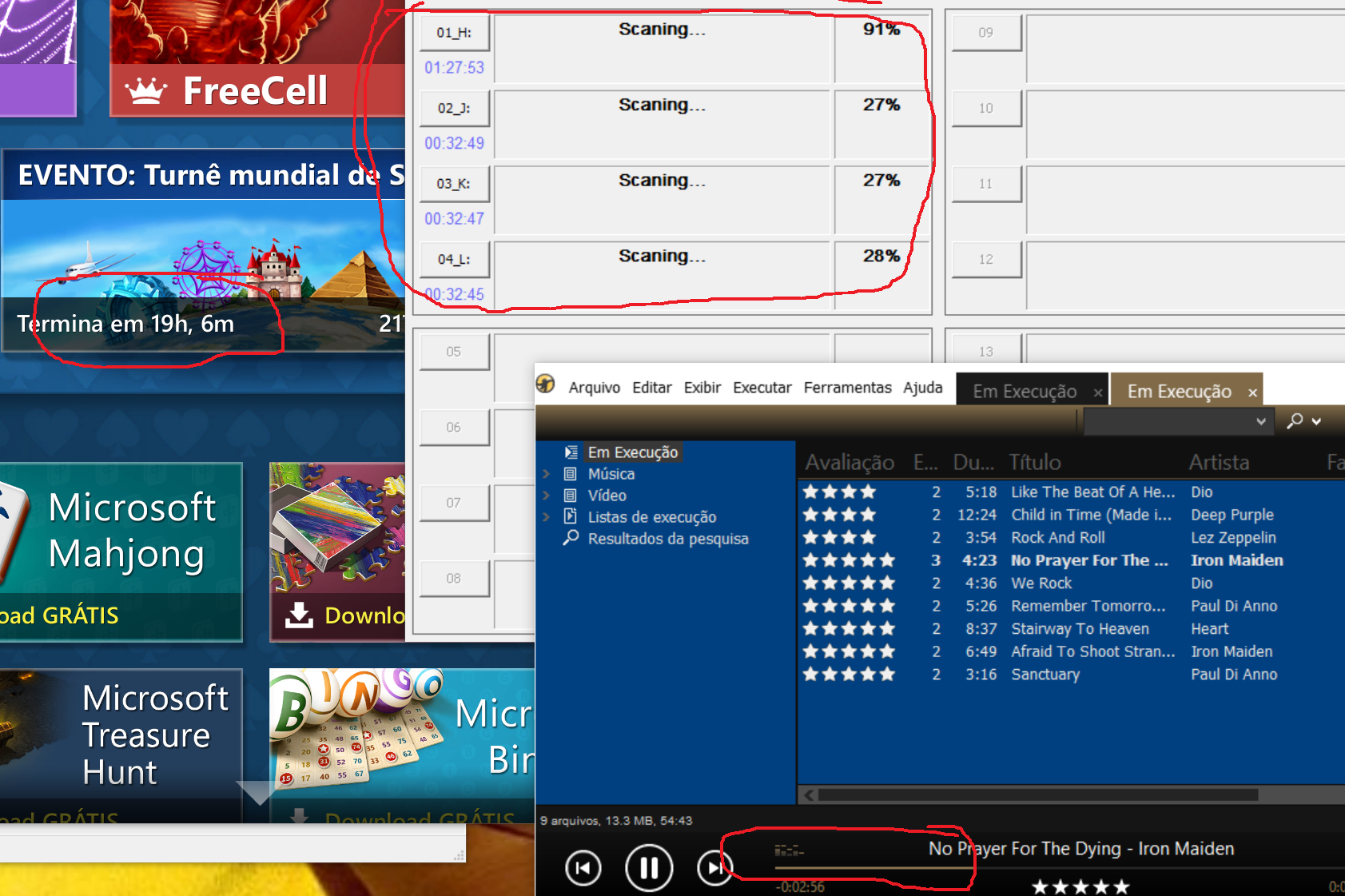
Task: Click the star rating of Sanctuary
Action: click(x=849, y=675)
